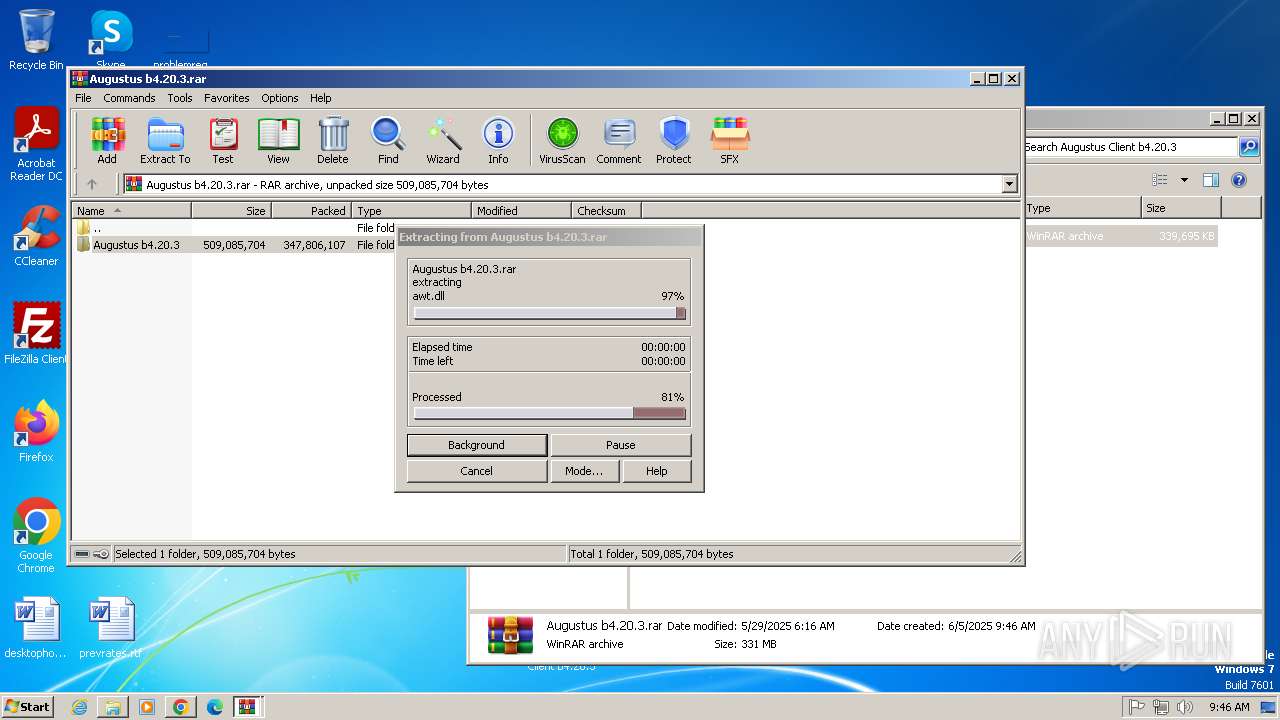
Task: Click the Microsoft Edge taskbar icon
Action: coord(214,707)
